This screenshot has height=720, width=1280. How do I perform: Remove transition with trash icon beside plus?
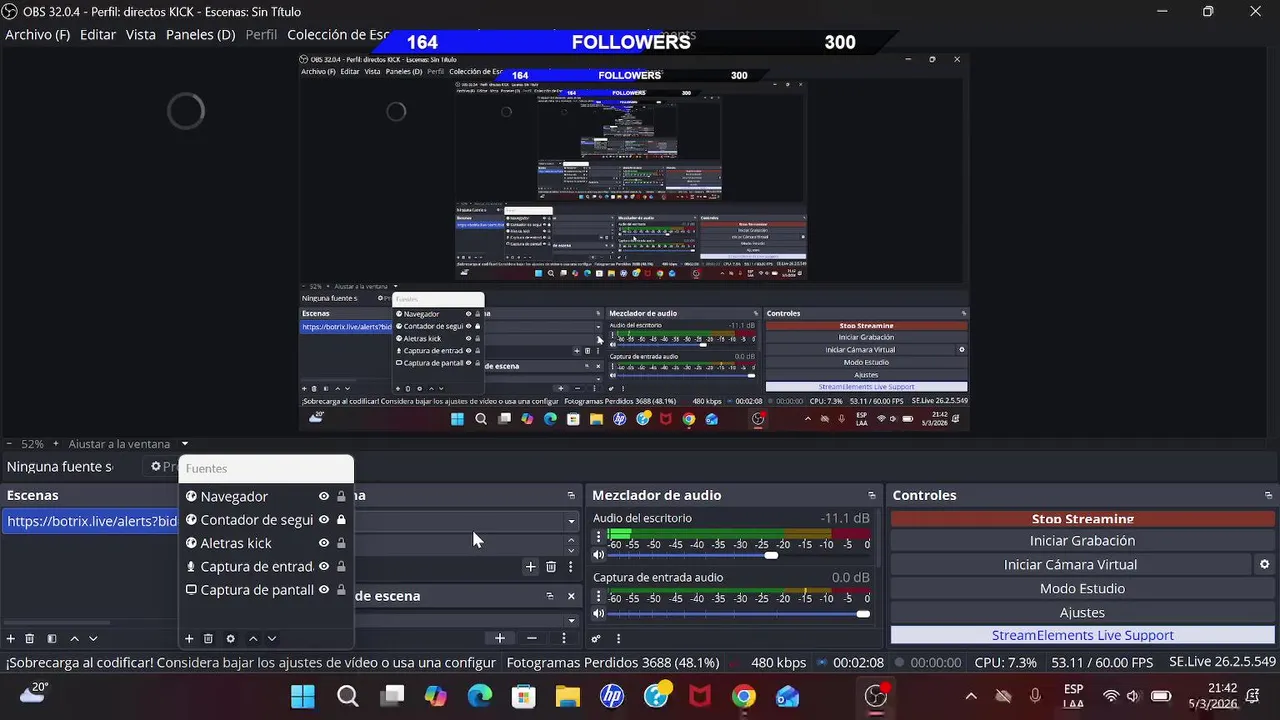click(x=550, y=567)
